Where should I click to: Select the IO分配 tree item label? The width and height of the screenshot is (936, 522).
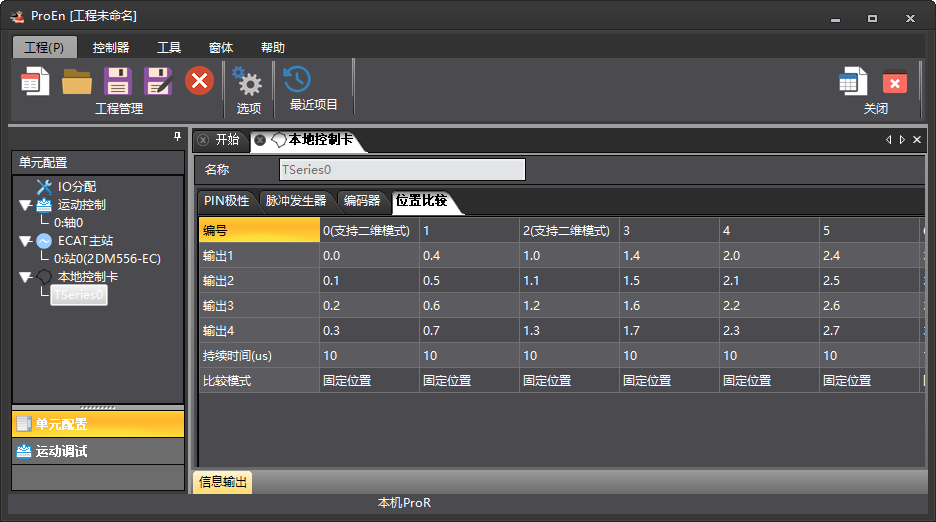tap(77, 187)
